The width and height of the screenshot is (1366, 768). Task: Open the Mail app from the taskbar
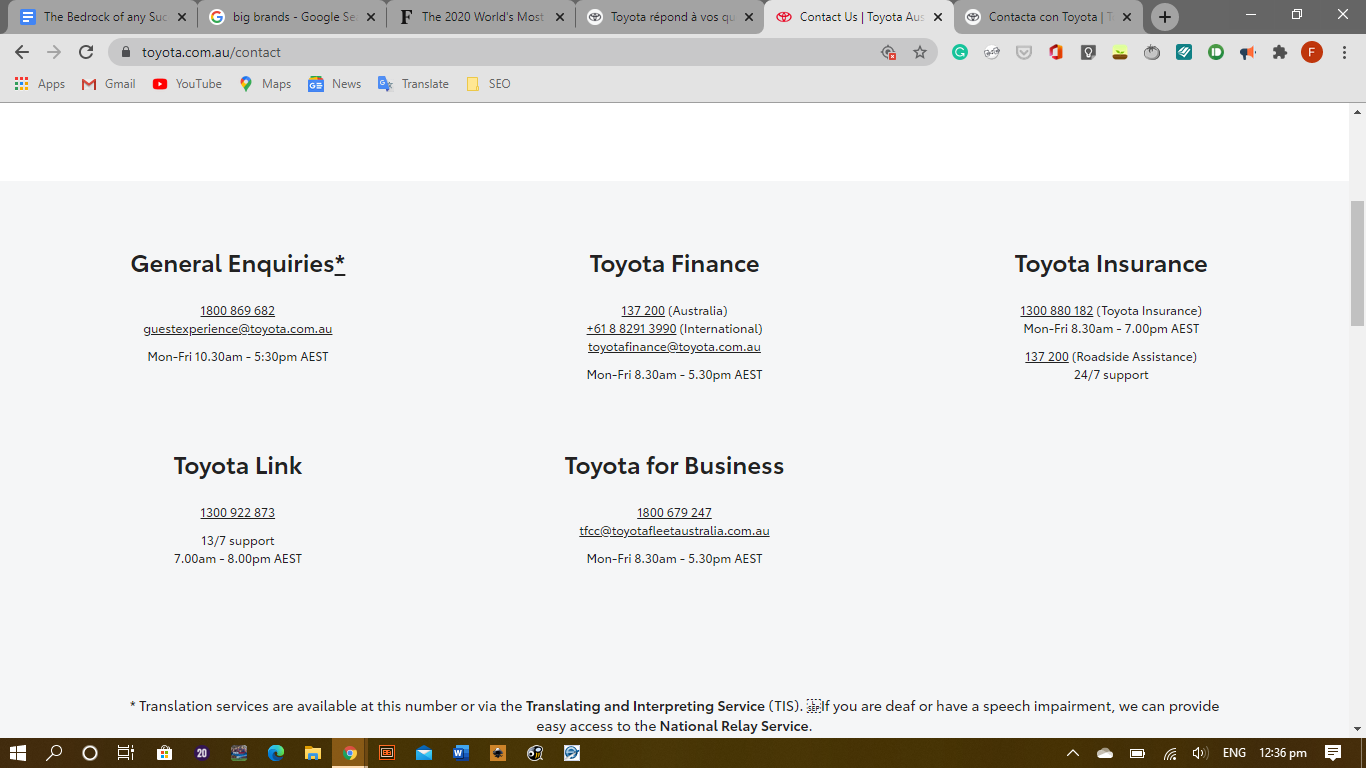424,753
